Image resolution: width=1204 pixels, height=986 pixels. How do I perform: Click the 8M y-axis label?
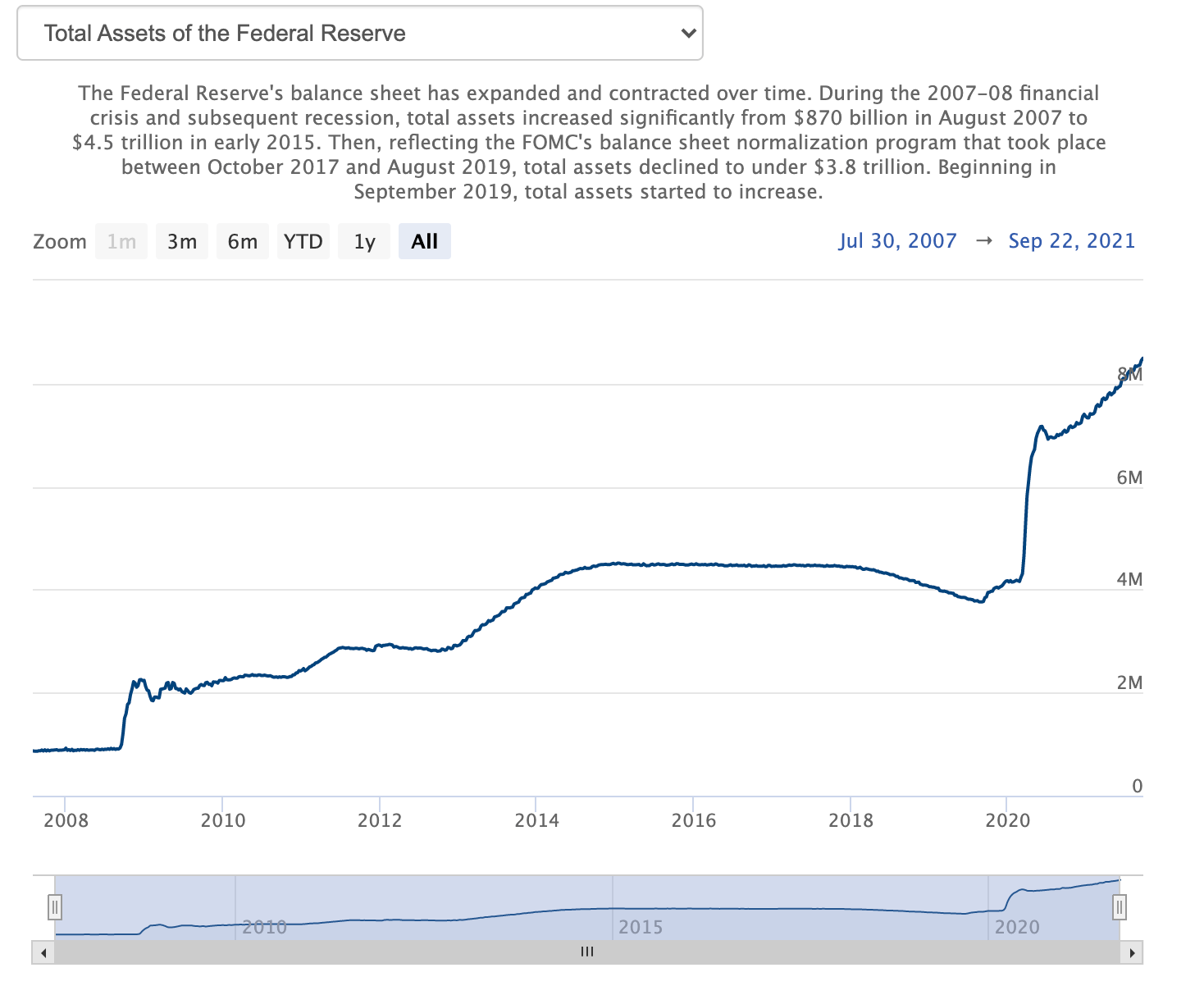(1129, 375)
